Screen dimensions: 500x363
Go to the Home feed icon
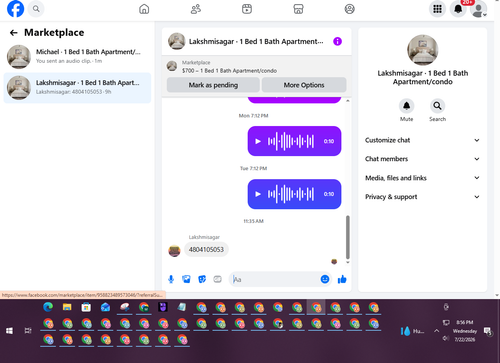click(x=144, y=9)
